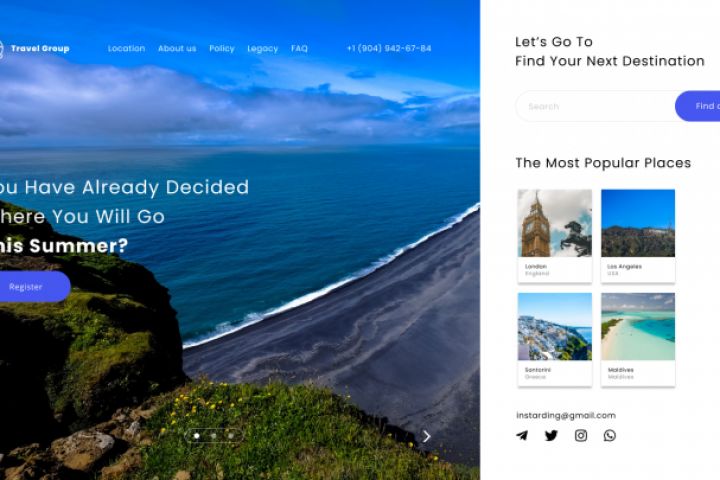
Task: Open the Location menu item
Action: tap(126, 48)
